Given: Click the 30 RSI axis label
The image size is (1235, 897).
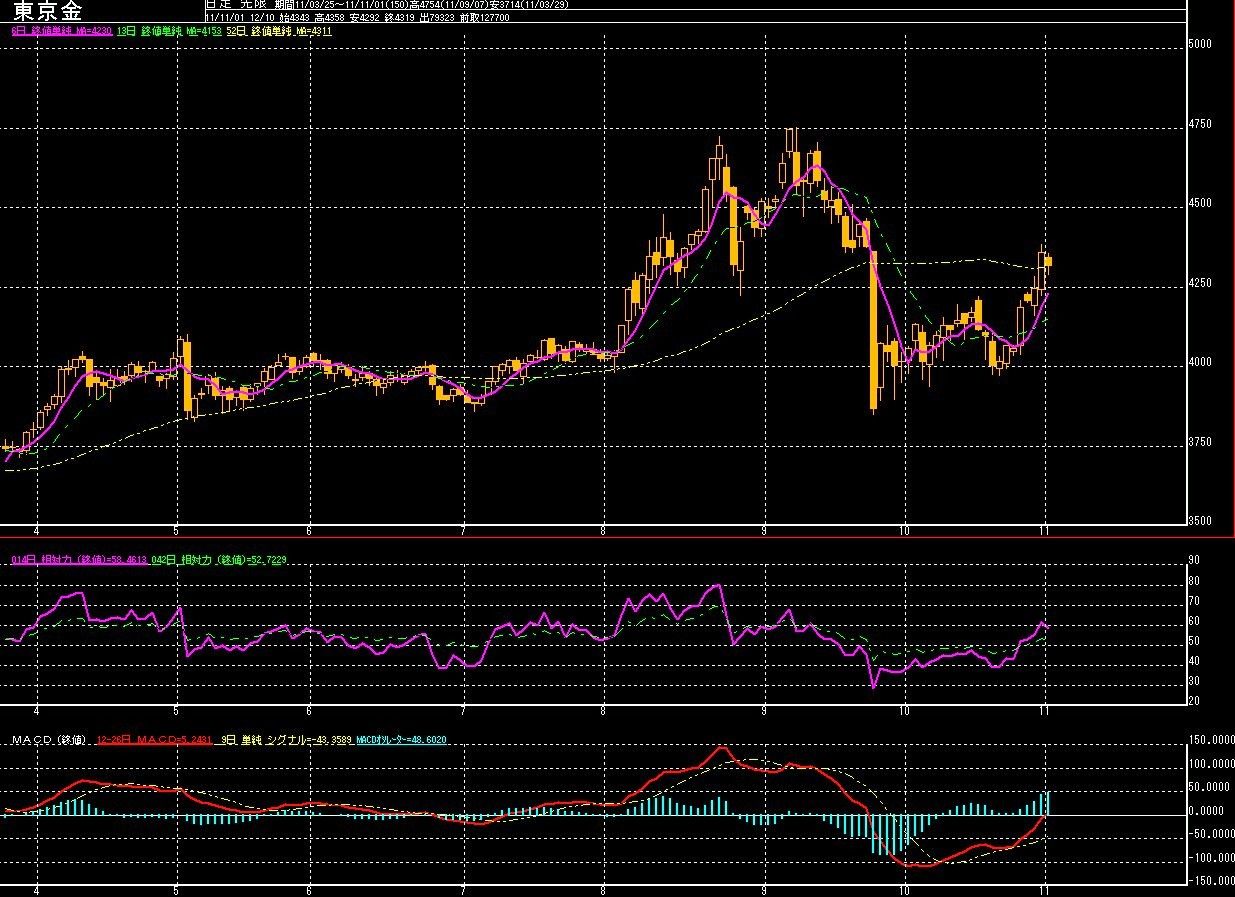Looking at the screenshot, I should (x=1194, y=682).
